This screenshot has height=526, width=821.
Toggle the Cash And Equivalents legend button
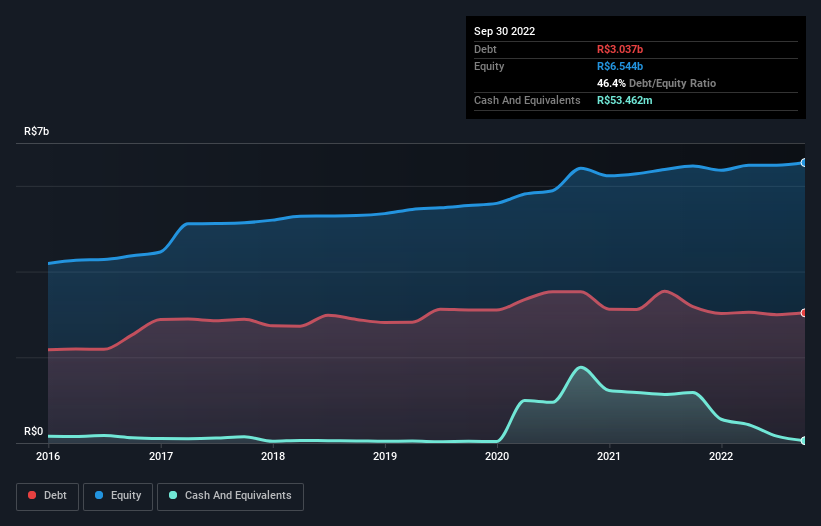[230, 496]
